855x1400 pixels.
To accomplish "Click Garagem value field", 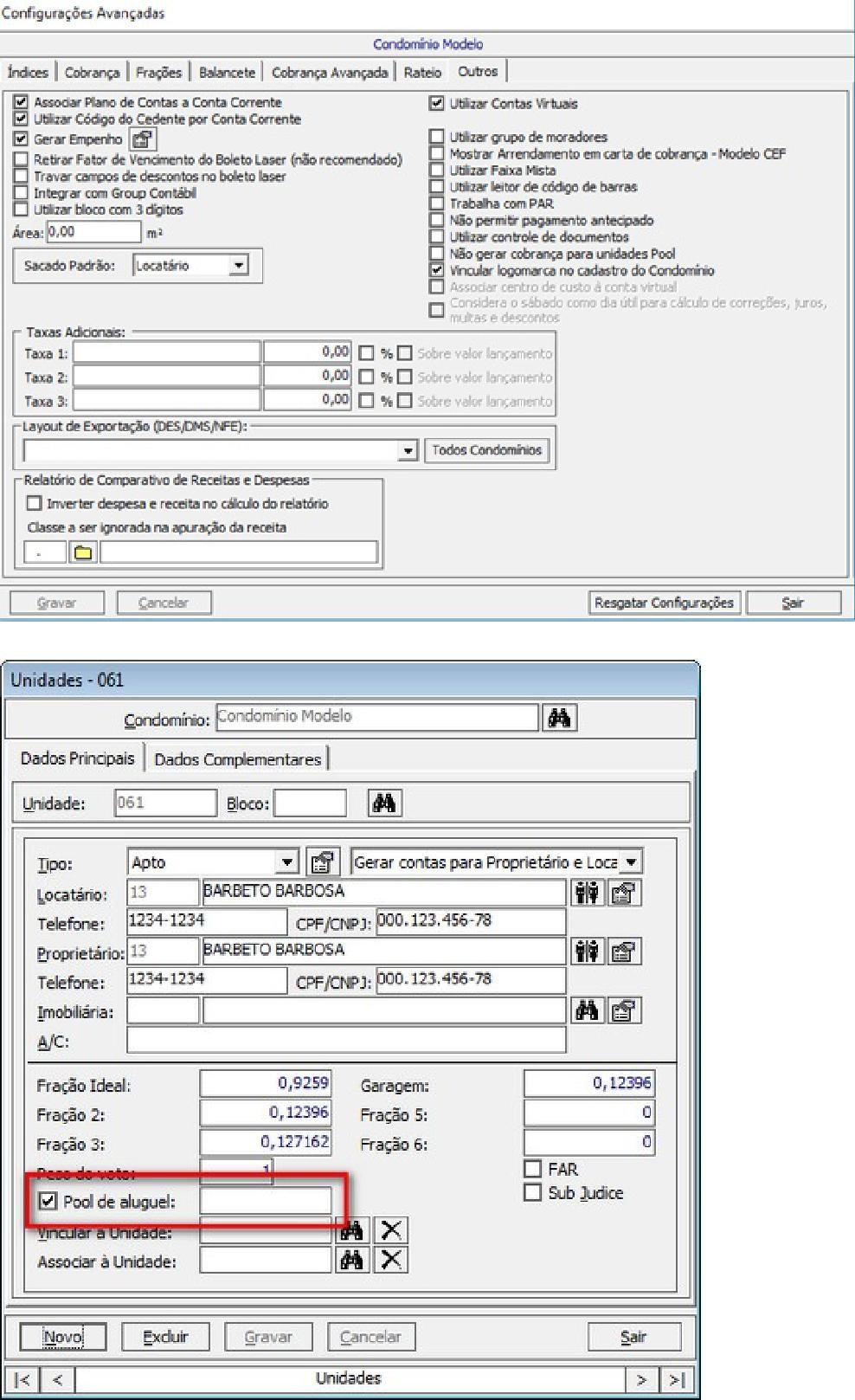I will click(x=589, y=1083).
